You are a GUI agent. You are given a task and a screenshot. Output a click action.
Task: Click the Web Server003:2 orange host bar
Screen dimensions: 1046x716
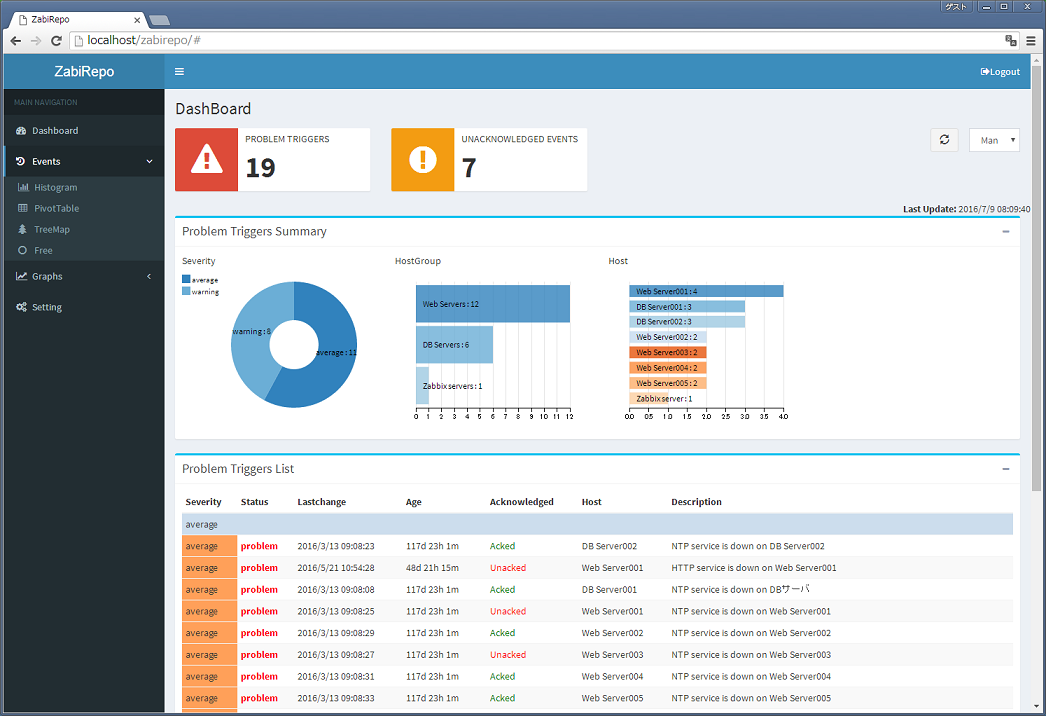click(x=668, y=352)
